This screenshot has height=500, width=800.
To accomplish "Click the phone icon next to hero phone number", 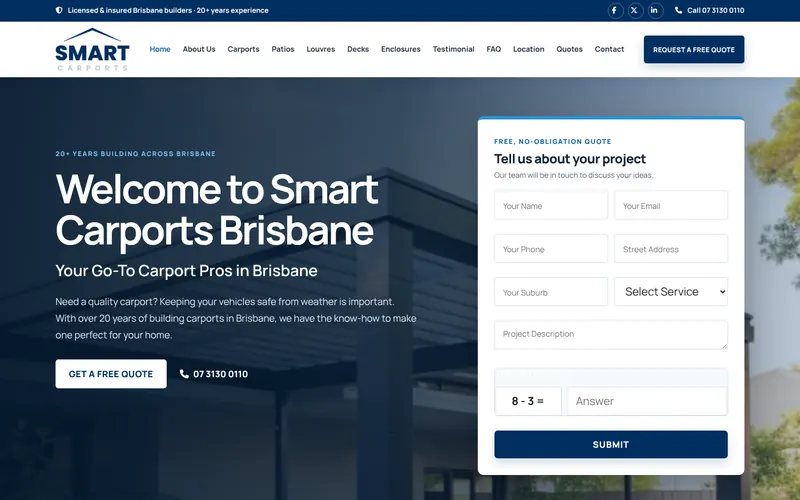I will (184, 374).
